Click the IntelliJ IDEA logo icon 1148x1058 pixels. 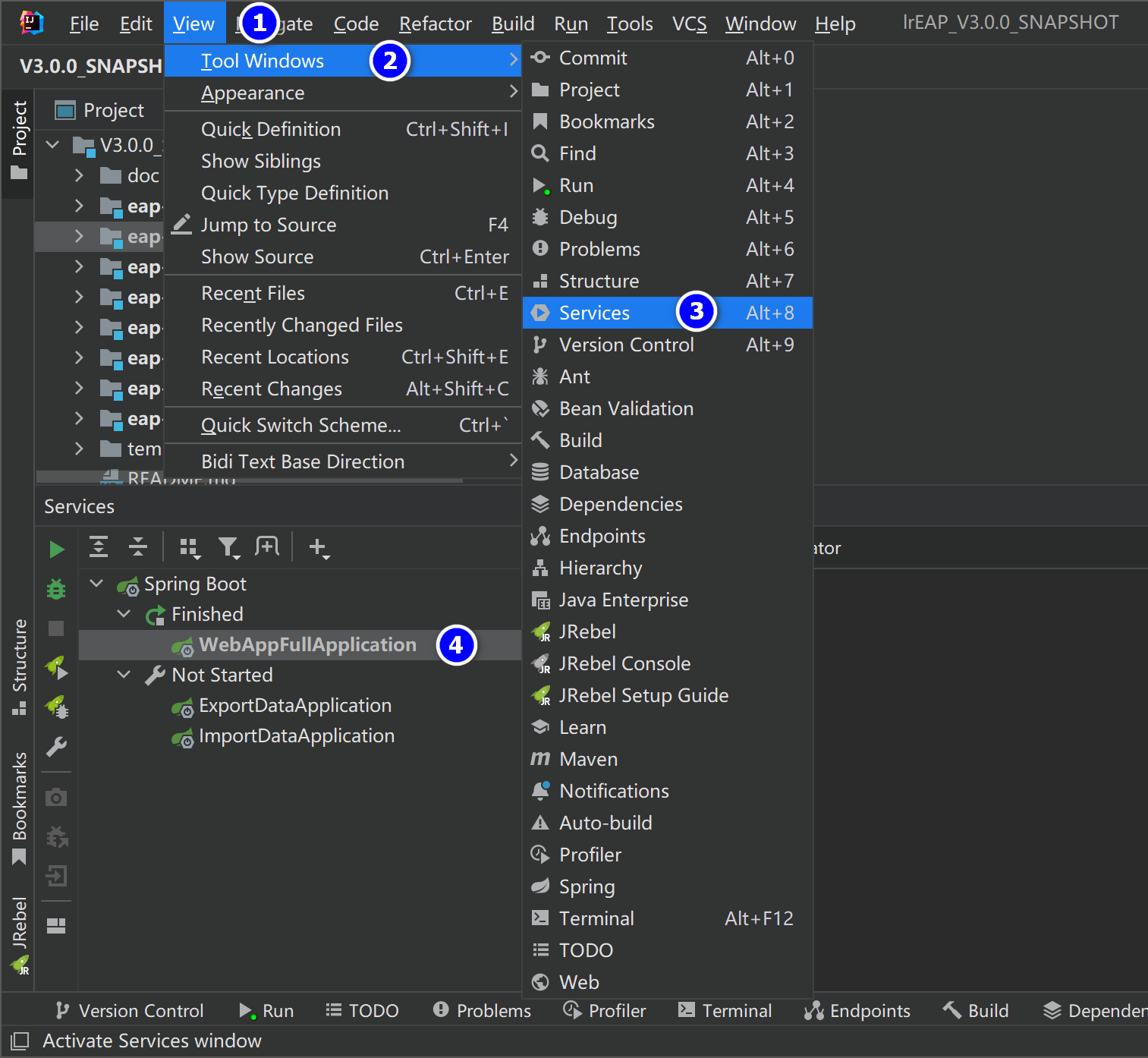(x=31, y=23)
